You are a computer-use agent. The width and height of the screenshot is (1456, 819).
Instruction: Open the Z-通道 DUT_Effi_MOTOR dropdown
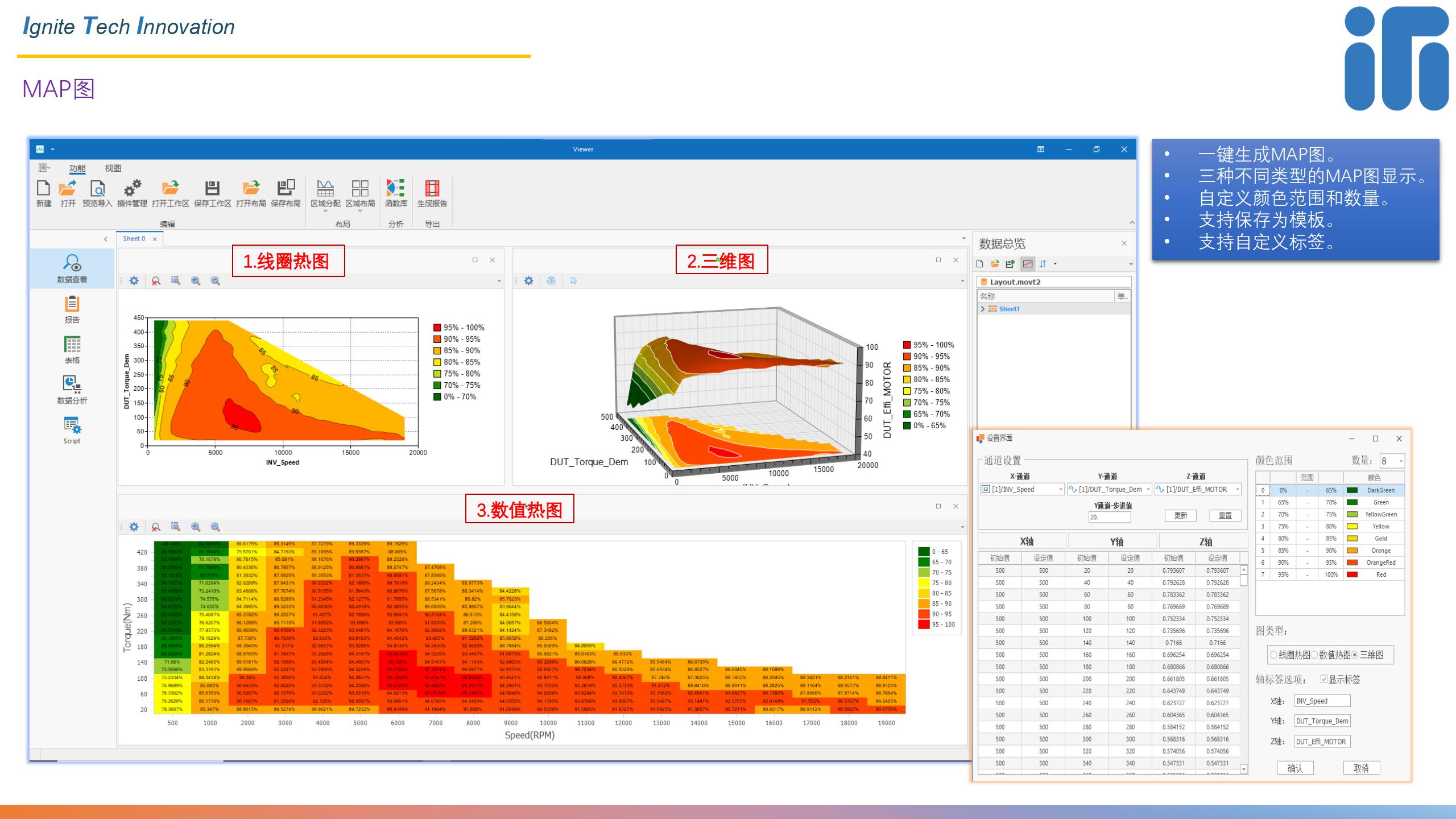pos(1237,489)
